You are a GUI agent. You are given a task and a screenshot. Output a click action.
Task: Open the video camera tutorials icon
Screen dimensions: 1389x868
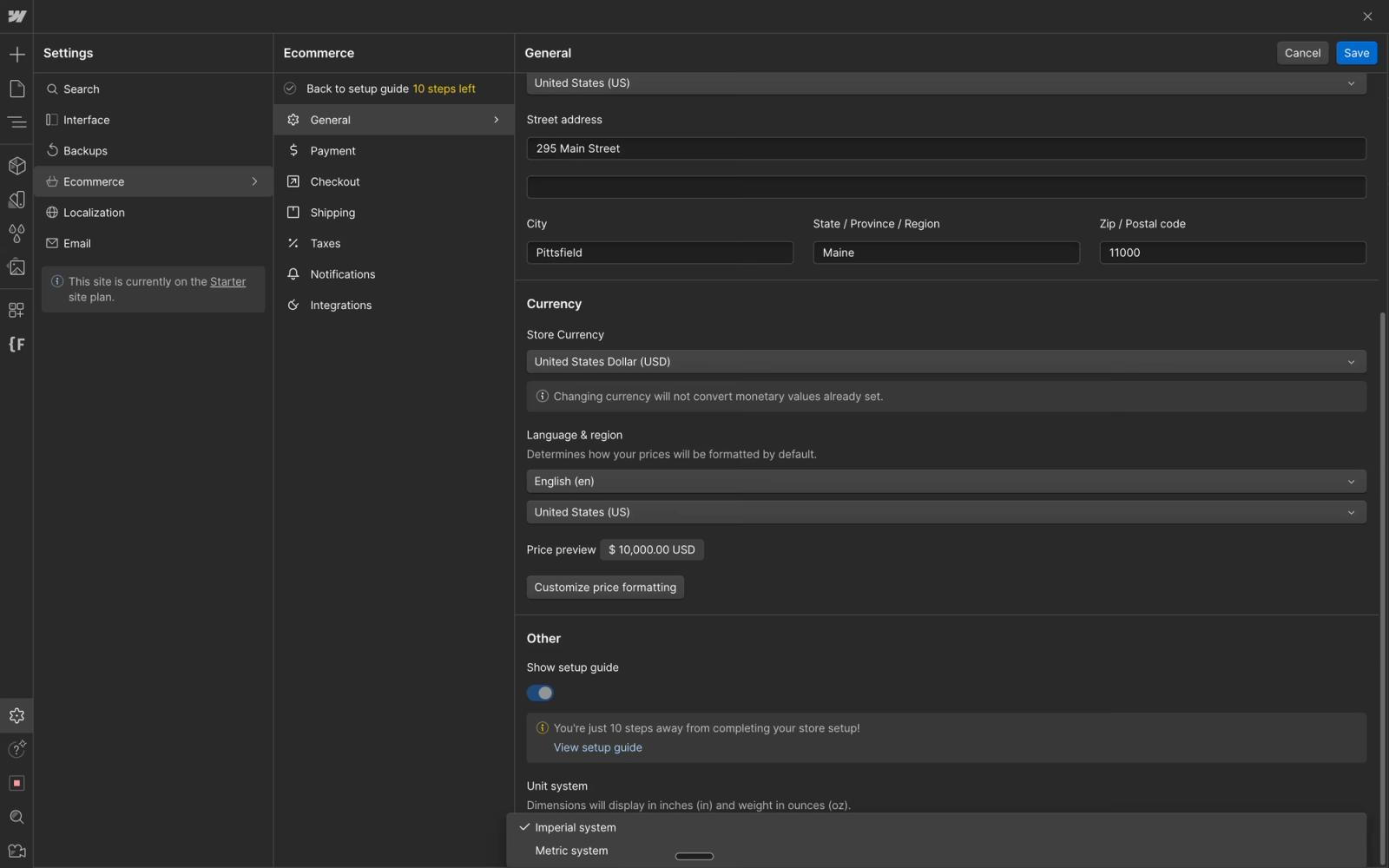click(x=16, y=851)
